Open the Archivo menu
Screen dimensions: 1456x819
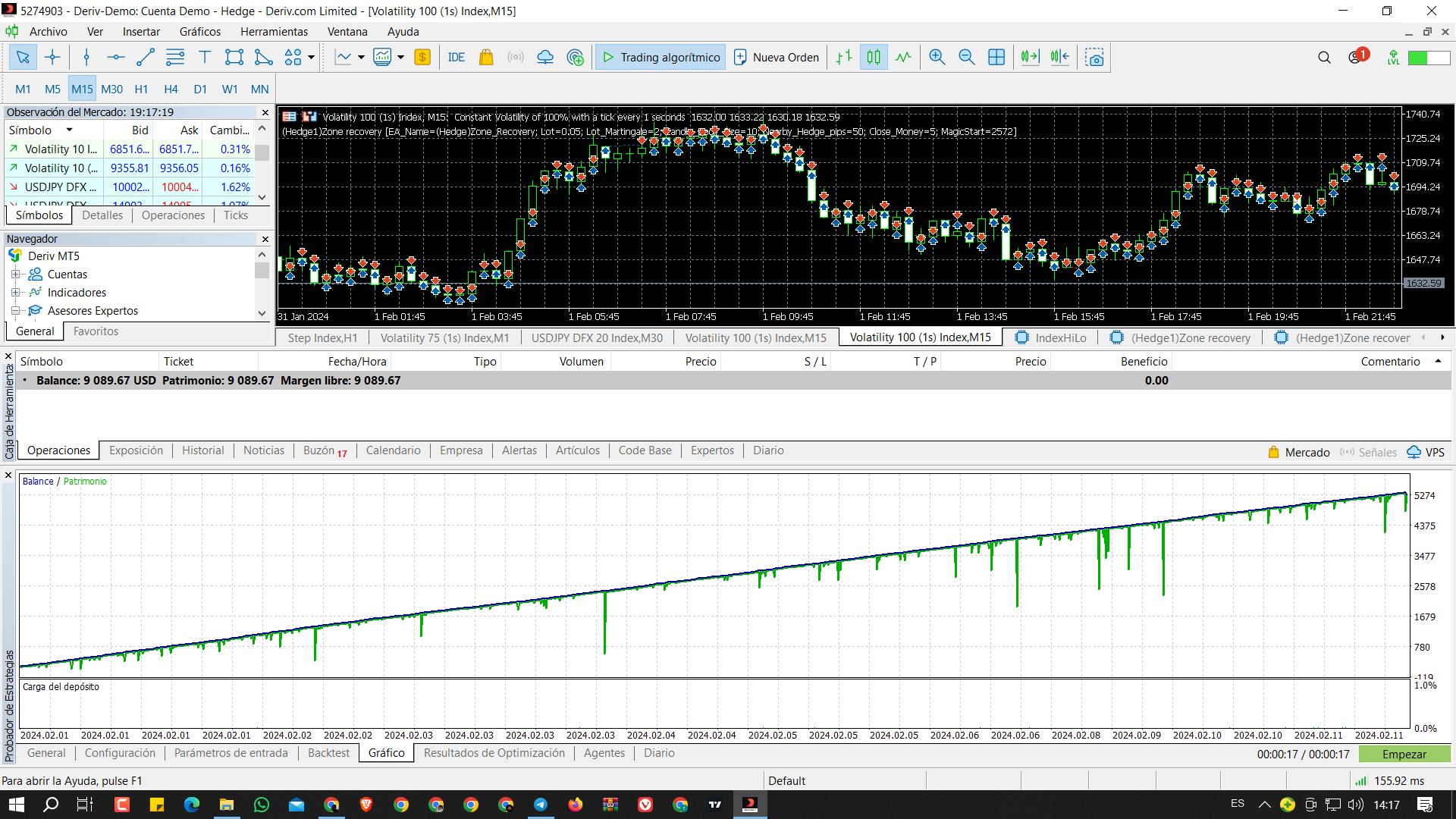tap(49, 32)
